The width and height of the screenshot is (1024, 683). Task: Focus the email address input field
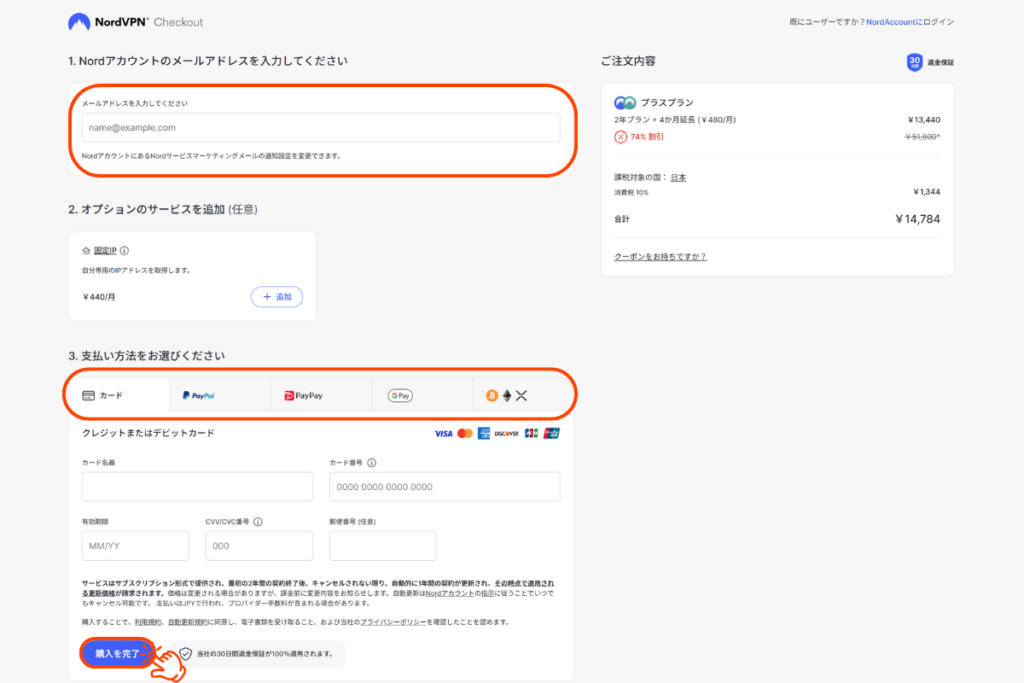320,128
